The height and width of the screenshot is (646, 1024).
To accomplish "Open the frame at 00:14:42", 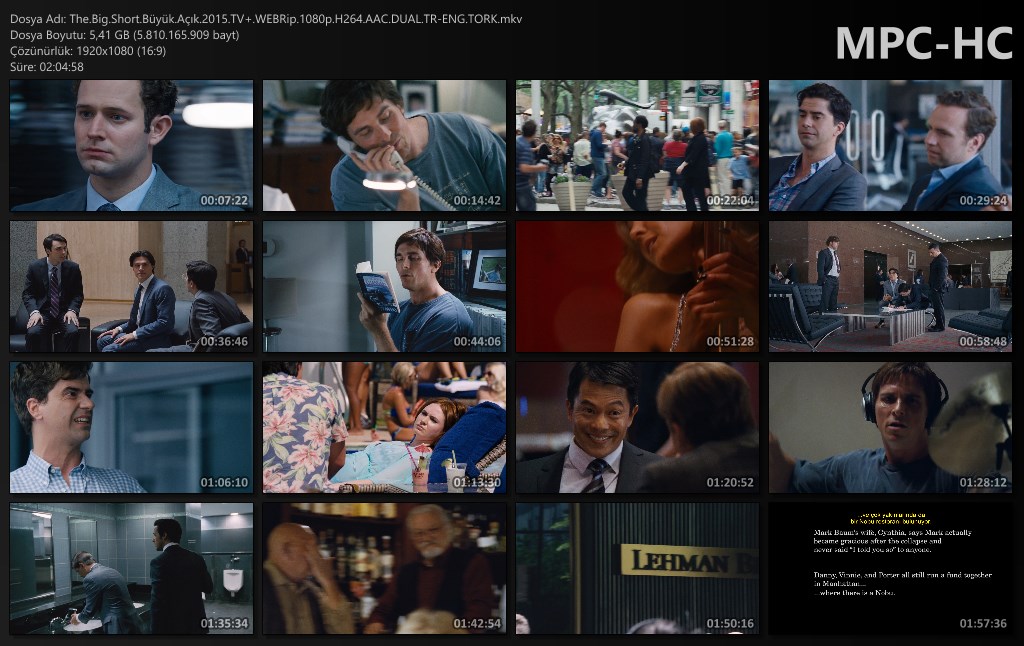I will [384, 146].
